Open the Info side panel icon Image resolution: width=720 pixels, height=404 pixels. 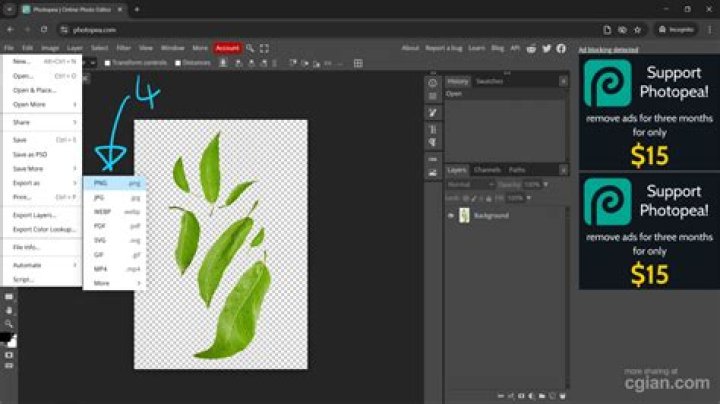coord(433,83)
